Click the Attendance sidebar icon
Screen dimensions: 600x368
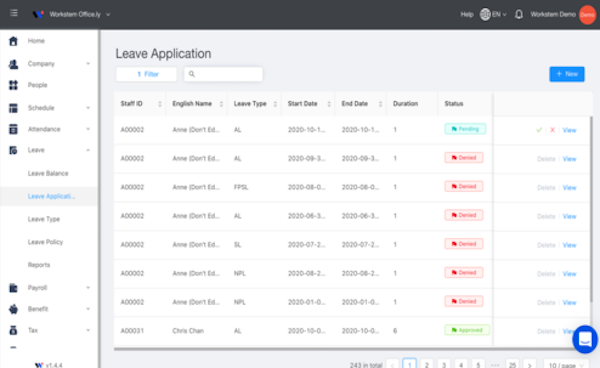click(13, 129)
